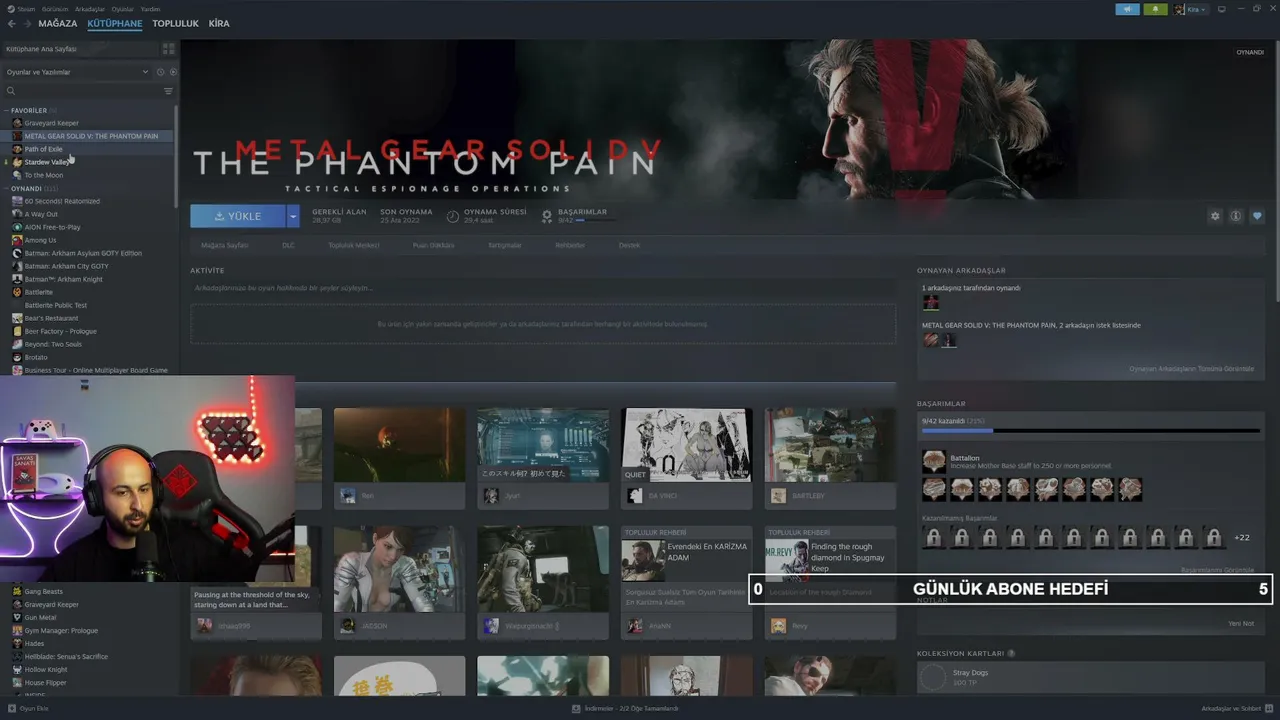Select the KÜTÜPHANE tab

tap(115, 24)
